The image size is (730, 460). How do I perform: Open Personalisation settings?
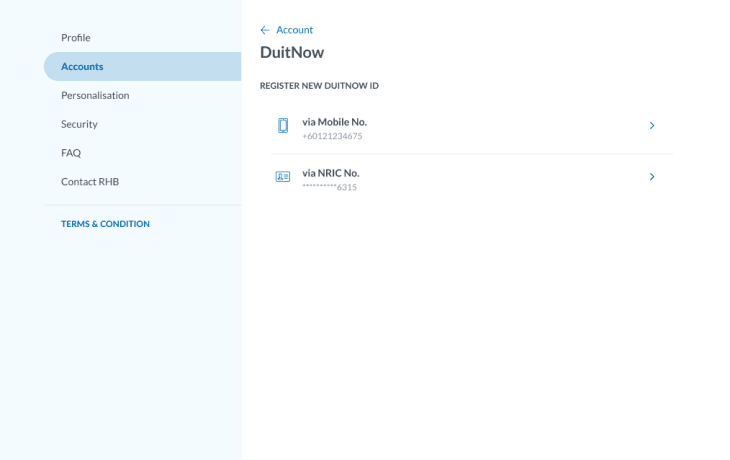pyautogui.click(x=95, y=95)
